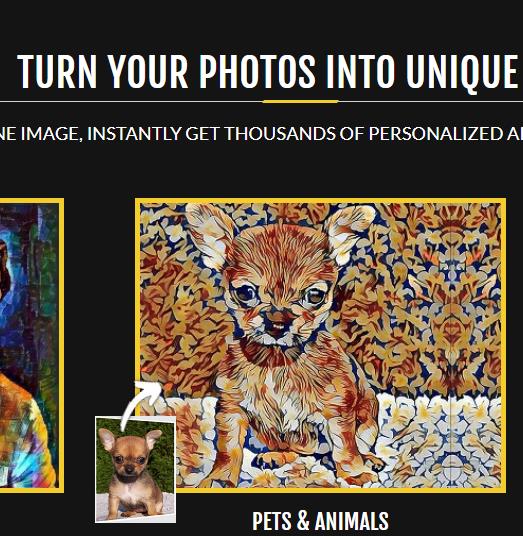523x536 pixels.
Task: Click the PETS & ANIMALS caption
Action: click(320, 521)
